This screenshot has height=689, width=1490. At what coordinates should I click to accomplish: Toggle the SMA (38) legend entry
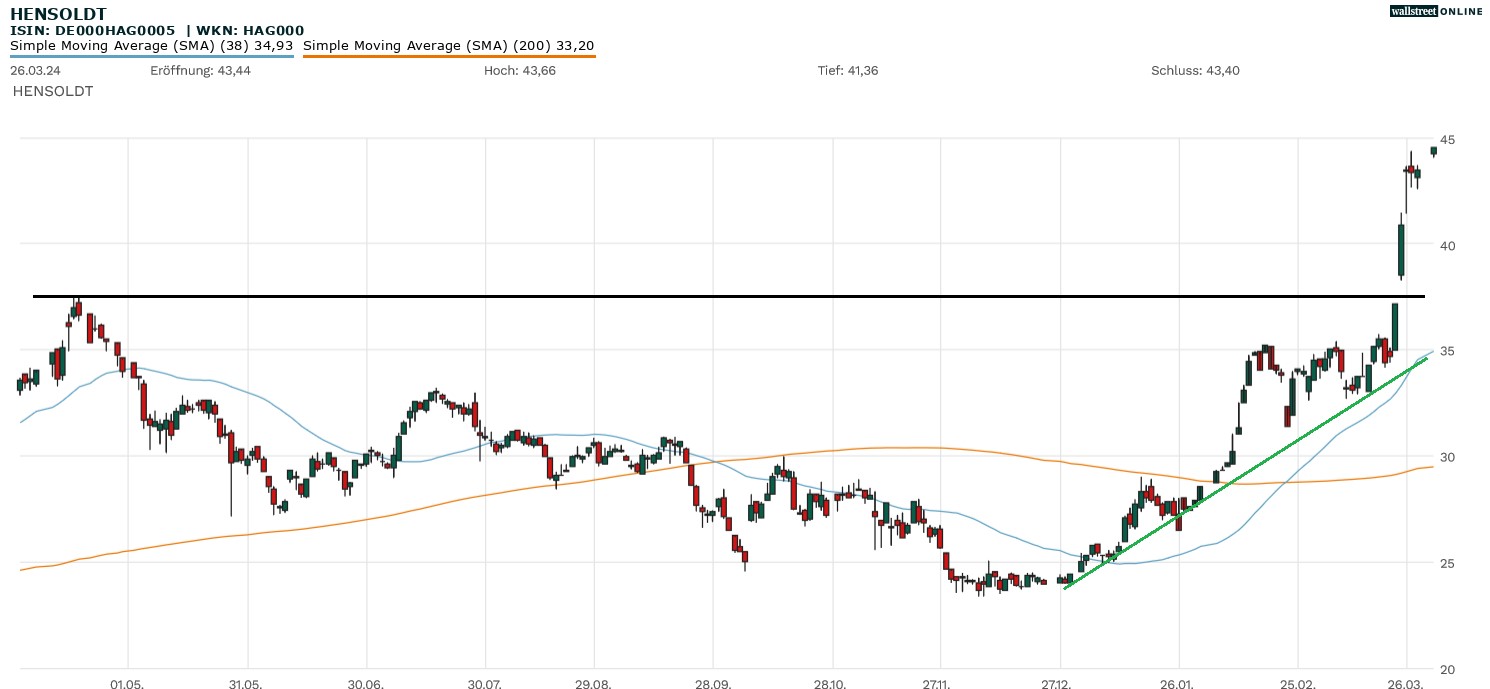(x=151, y=45)
